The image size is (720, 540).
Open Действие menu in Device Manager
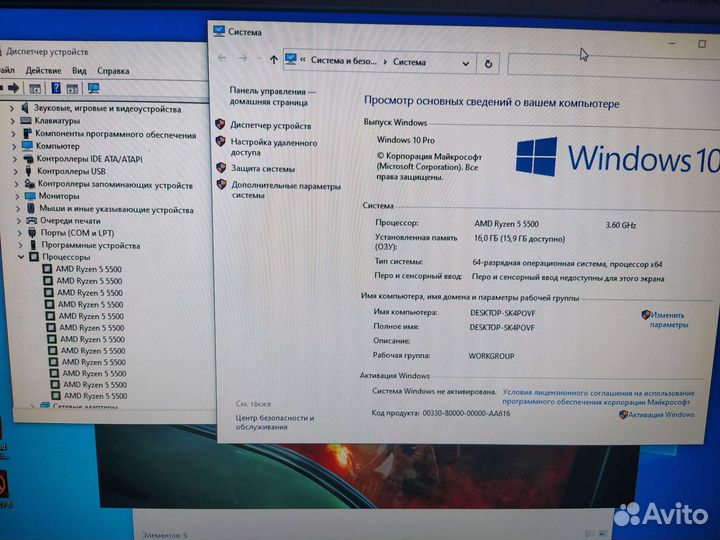tap(44, 71)
